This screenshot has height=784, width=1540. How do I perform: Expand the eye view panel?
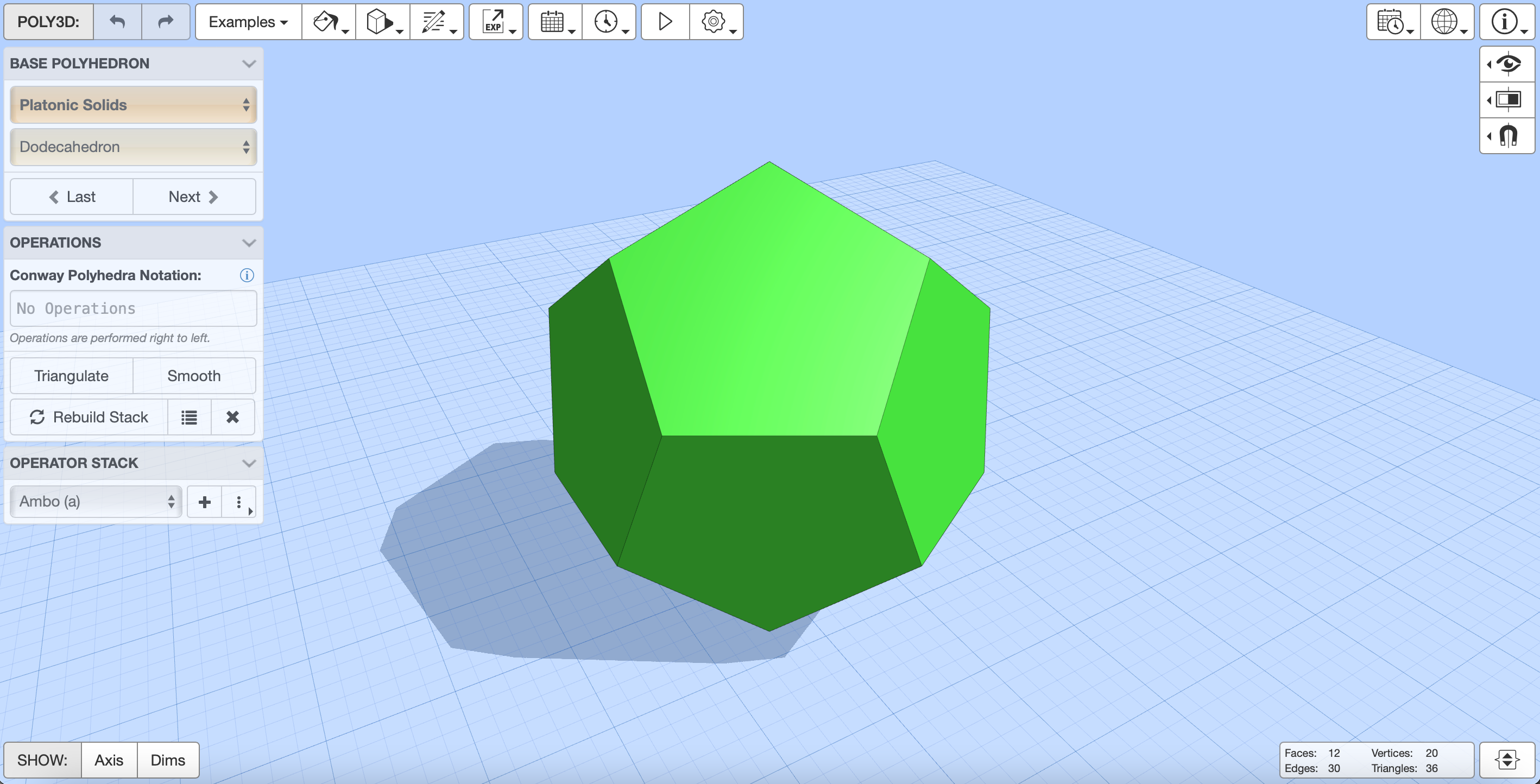pos(1507,64)
